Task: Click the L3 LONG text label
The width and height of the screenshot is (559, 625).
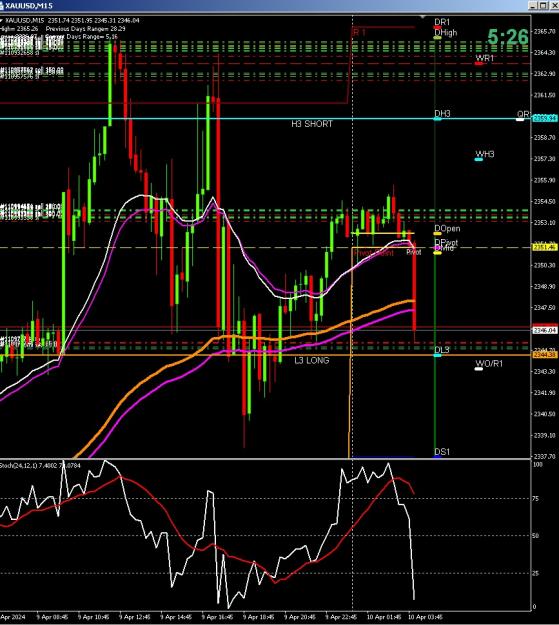Action: pos(312,360)
